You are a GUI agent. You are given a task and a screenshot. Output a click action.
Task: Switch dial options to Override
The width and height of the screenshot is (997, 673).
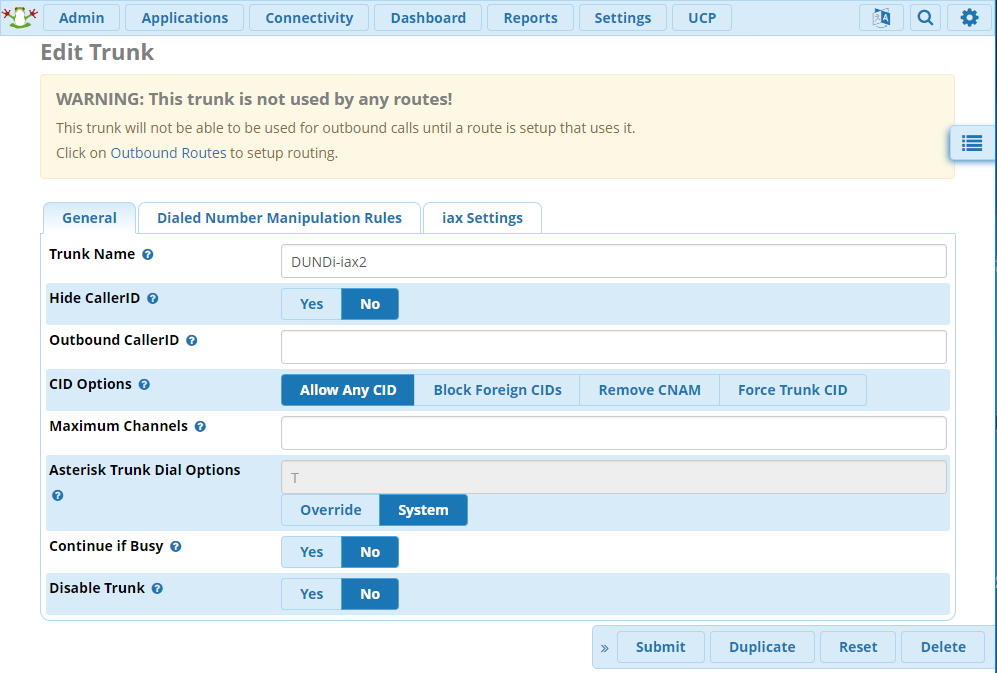click(x=330, y=509)
